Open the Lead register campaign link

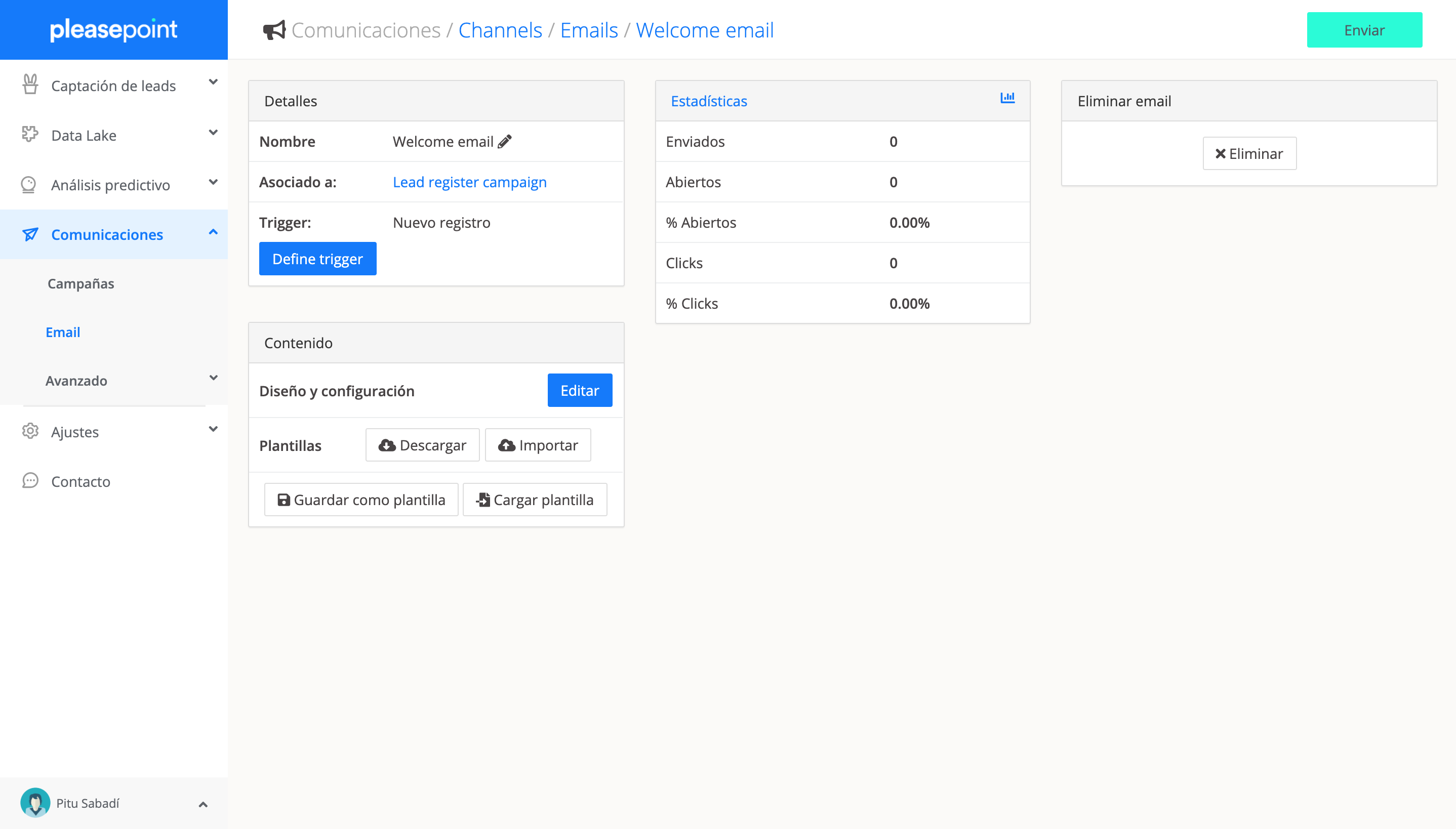click(x=469, y=182)
